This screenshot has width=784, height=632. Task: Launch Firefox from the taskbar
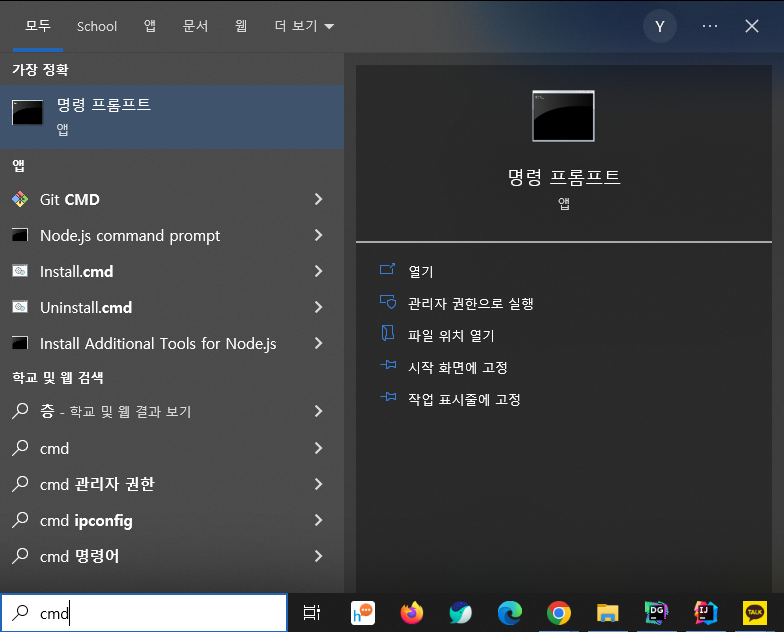(412, 612)
